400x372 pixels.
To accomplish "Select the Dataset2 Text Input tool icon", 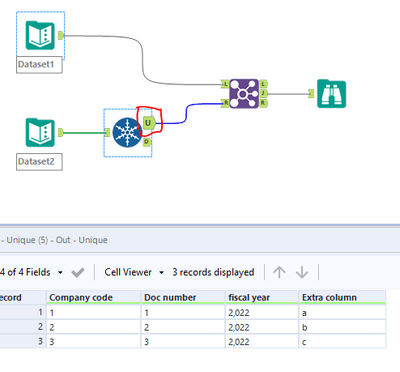I will [x=40, y=133].
